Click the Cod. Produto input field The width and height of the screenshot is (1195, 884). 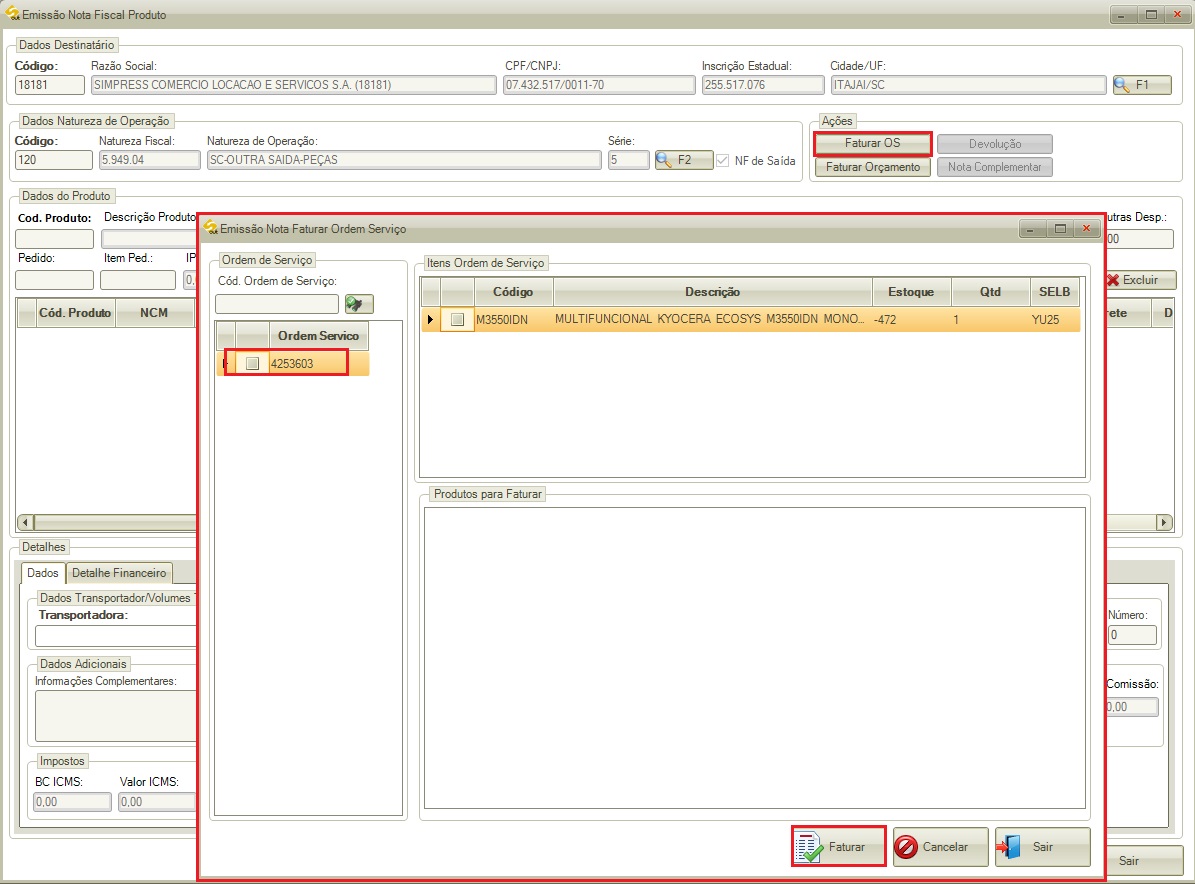coord(54,239)
